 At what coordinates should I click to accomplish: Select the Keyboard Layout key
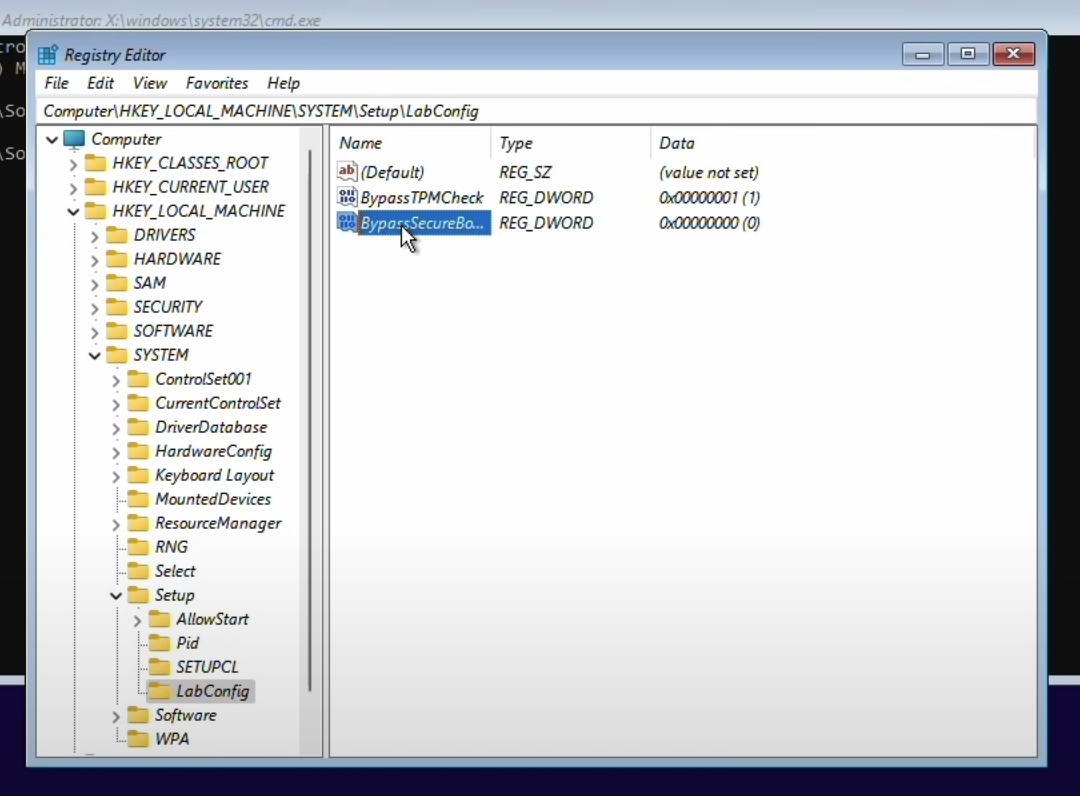214,475
